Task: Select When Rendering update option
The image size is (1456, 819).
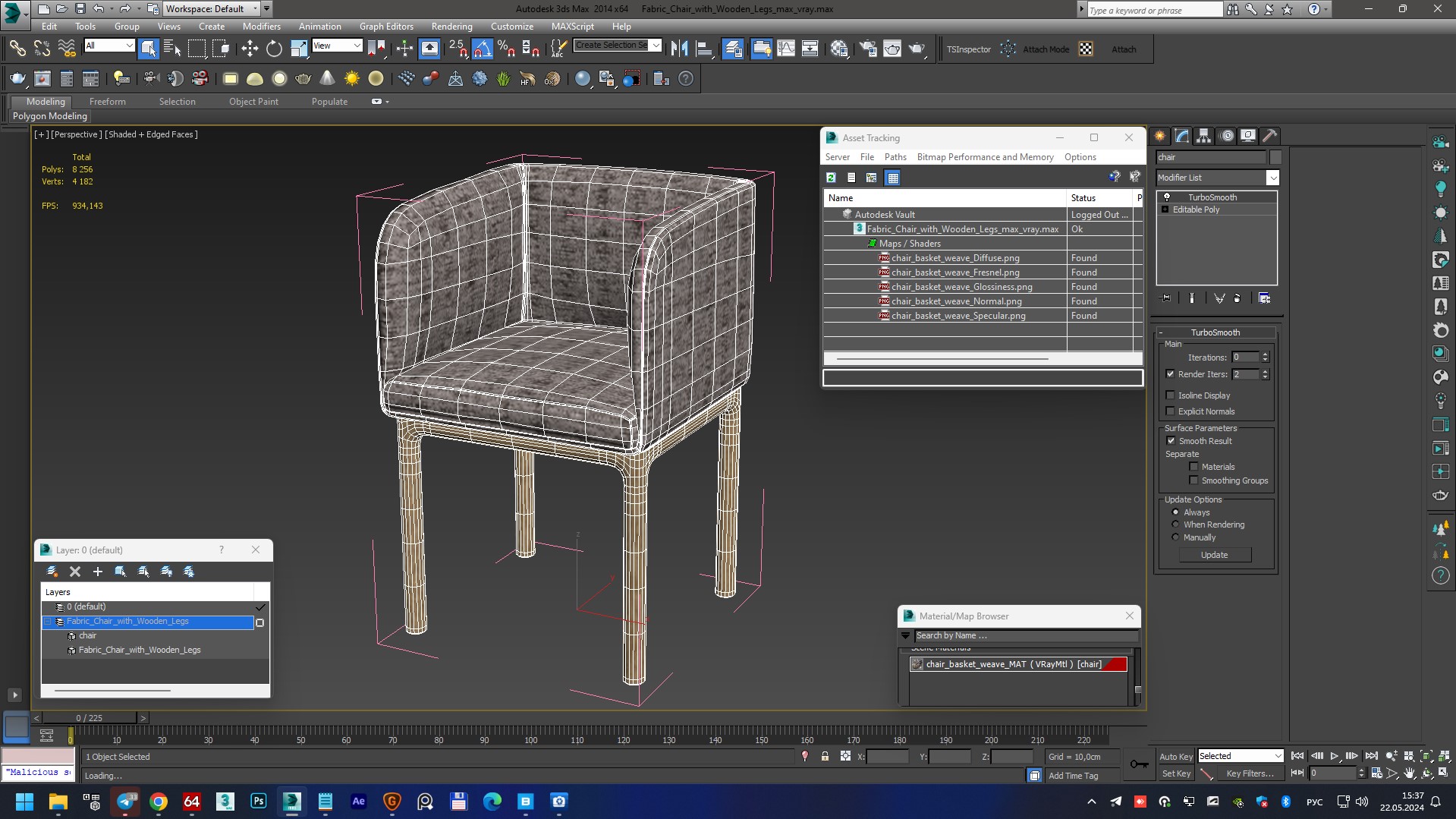Action: [x=1175, y=524]
